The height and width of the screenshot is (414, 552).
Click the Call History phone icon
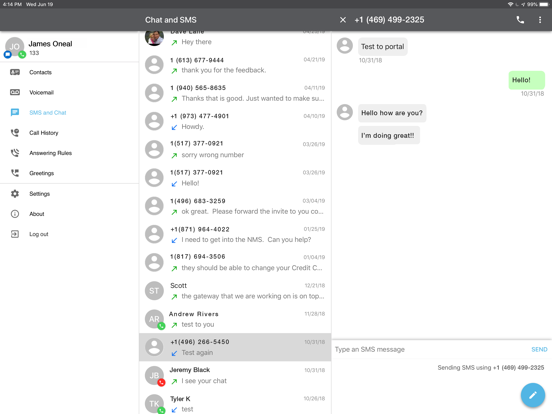point(15,133)
